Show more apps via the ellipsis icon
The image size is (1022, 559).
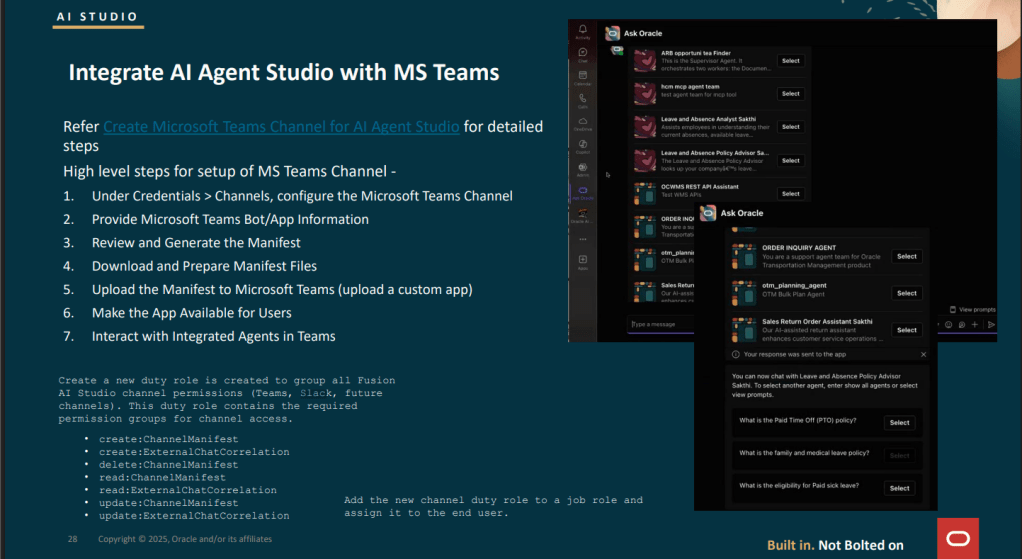coord(582,239)
